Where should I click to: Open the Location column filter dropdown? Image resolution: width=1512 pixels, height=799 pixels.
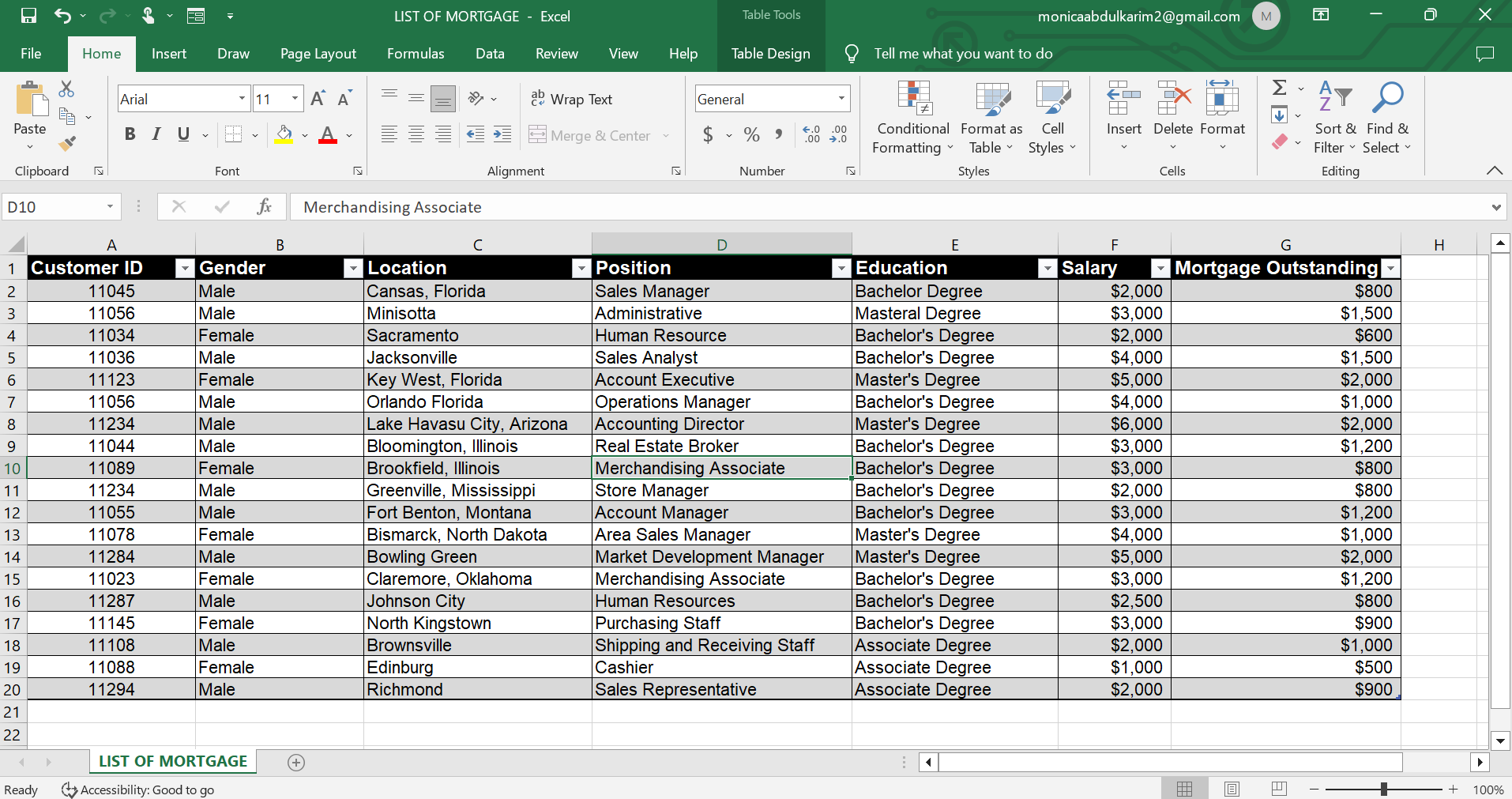581,269
